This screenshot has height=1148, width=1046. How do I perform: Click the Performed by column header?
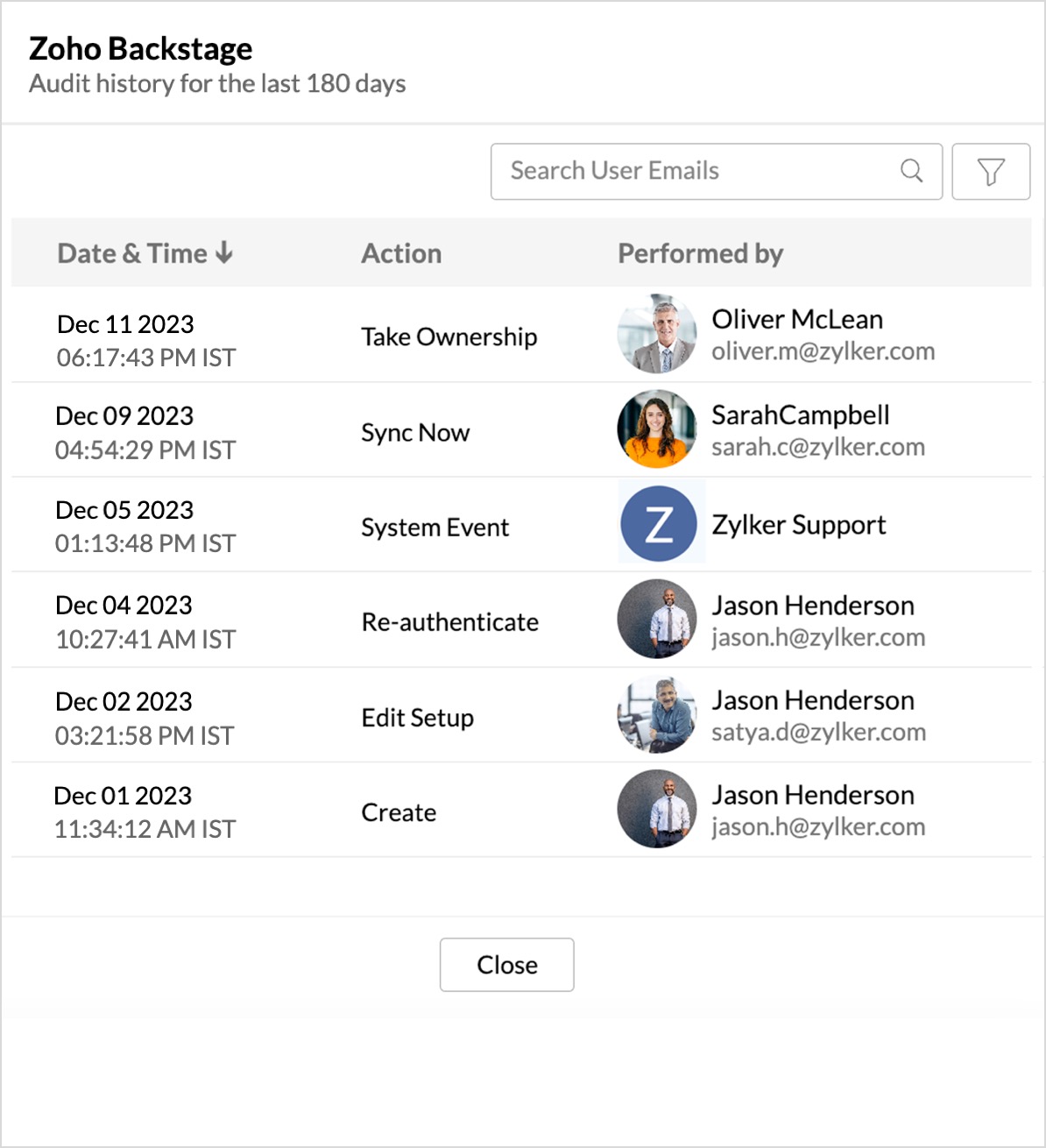coord(701,253)
